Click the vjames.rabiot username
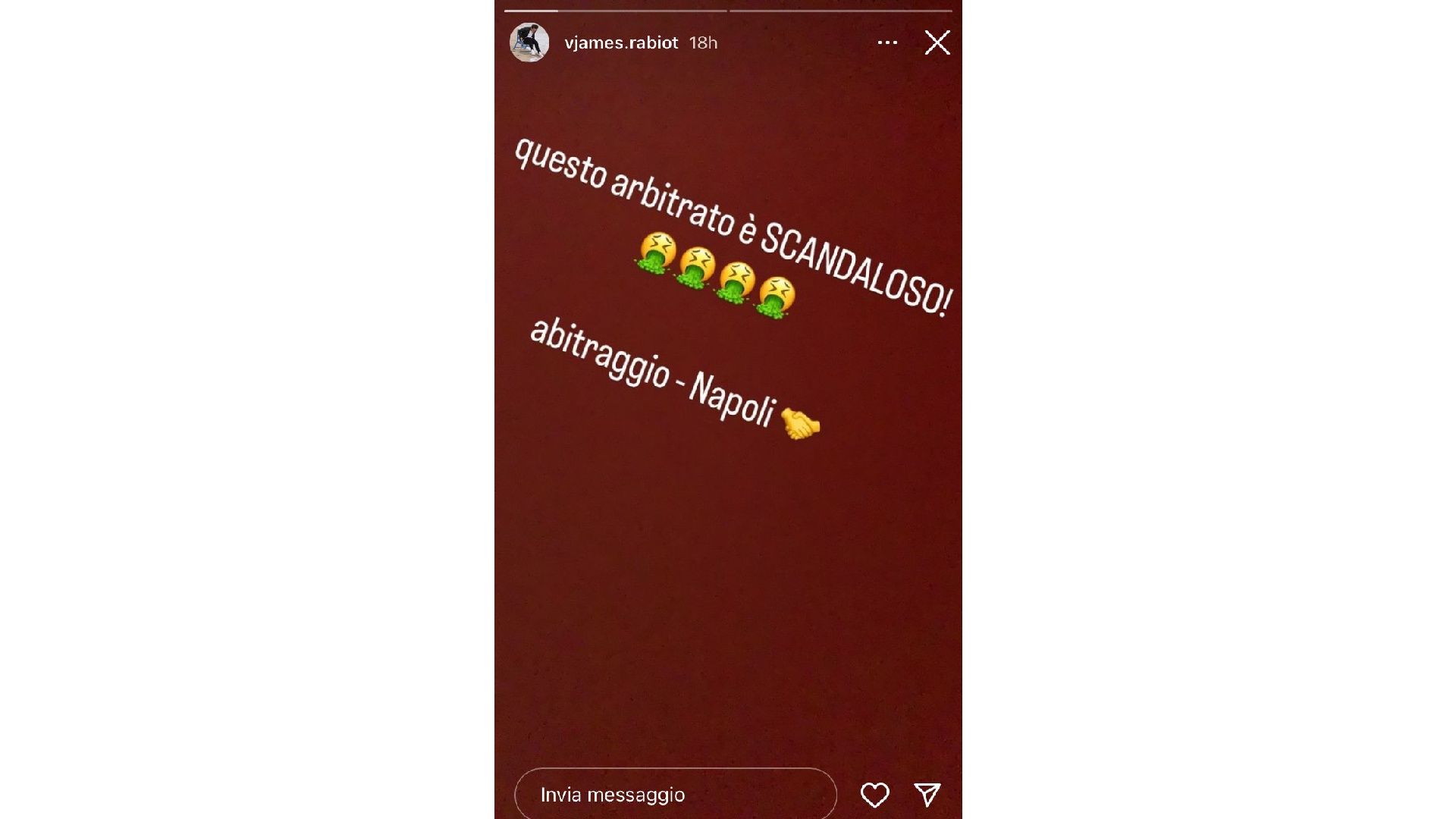 (x=621, y=42)
